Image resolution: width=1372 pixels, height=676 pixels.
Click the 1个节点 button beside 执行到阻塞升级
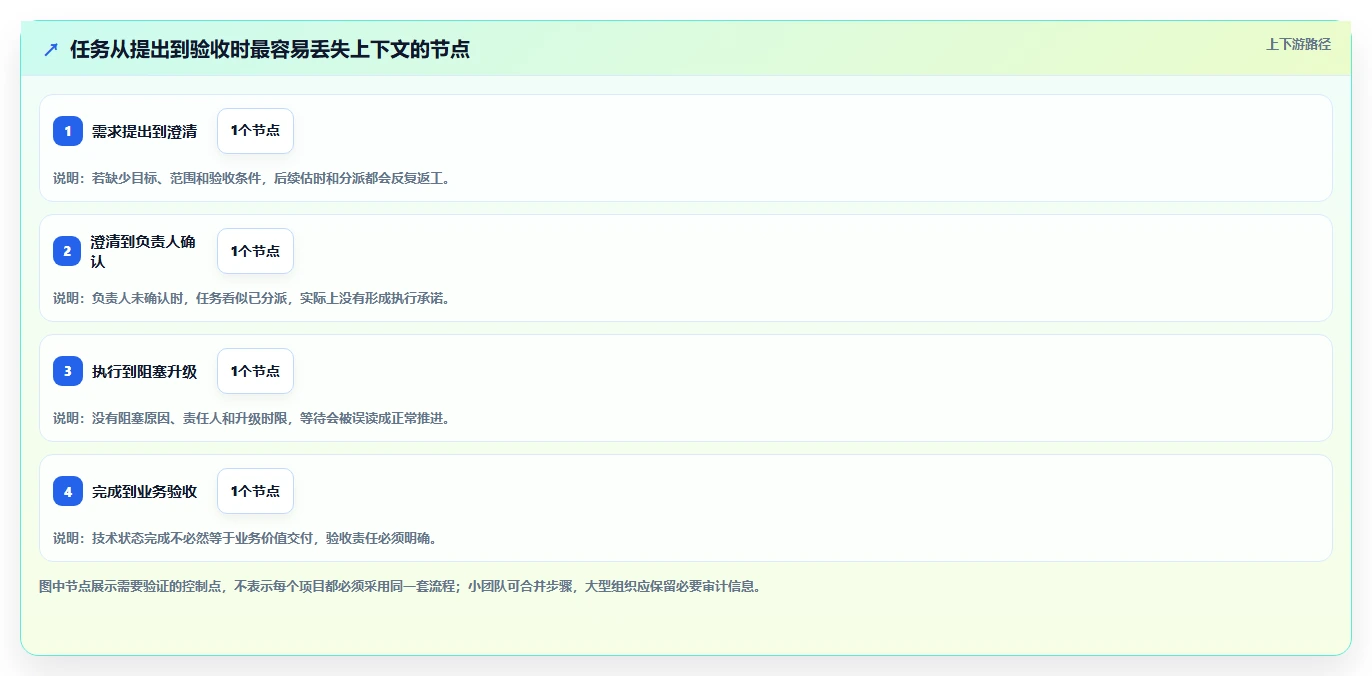(x=255, y=371)
